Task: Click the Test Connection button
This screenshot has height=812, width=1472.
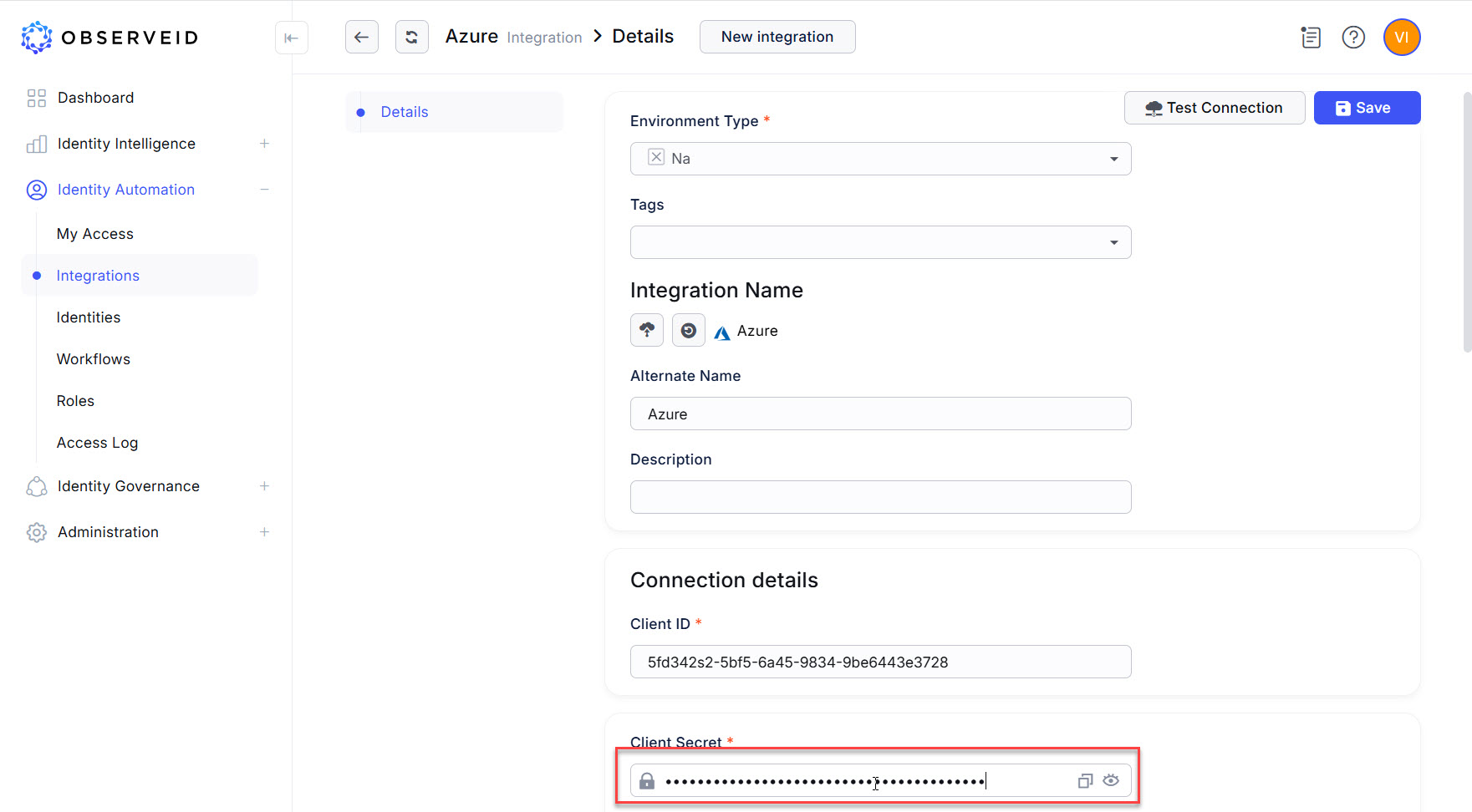Action: (1214, 108)
